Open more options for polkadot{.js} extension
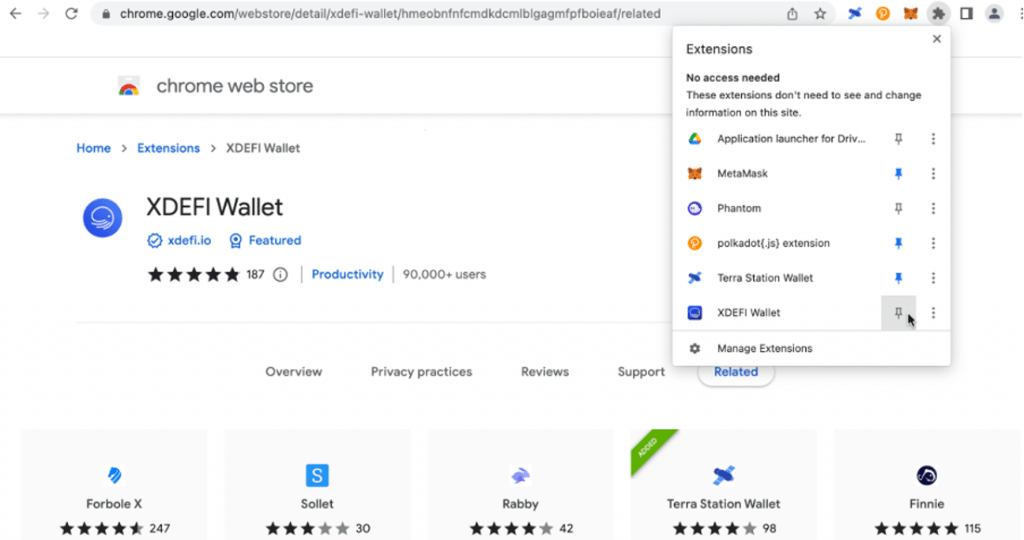 (x=933, y=243)
